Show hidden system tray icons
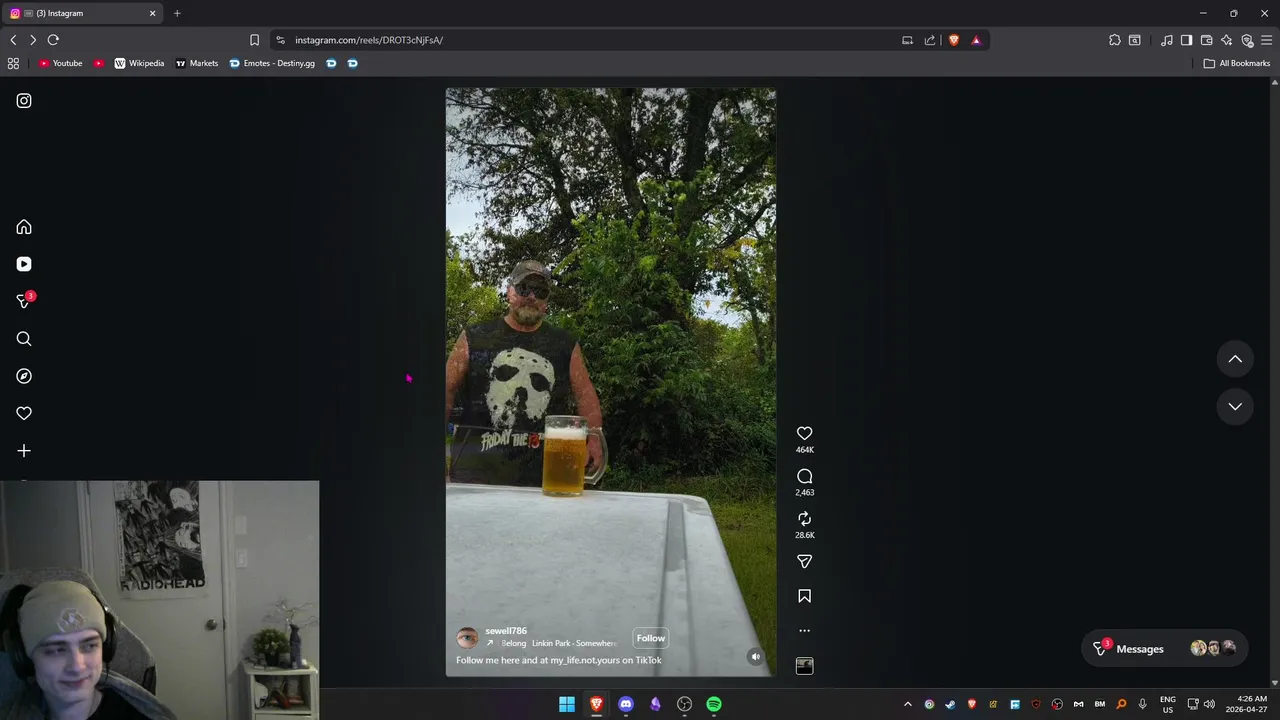 click(908, 704)
